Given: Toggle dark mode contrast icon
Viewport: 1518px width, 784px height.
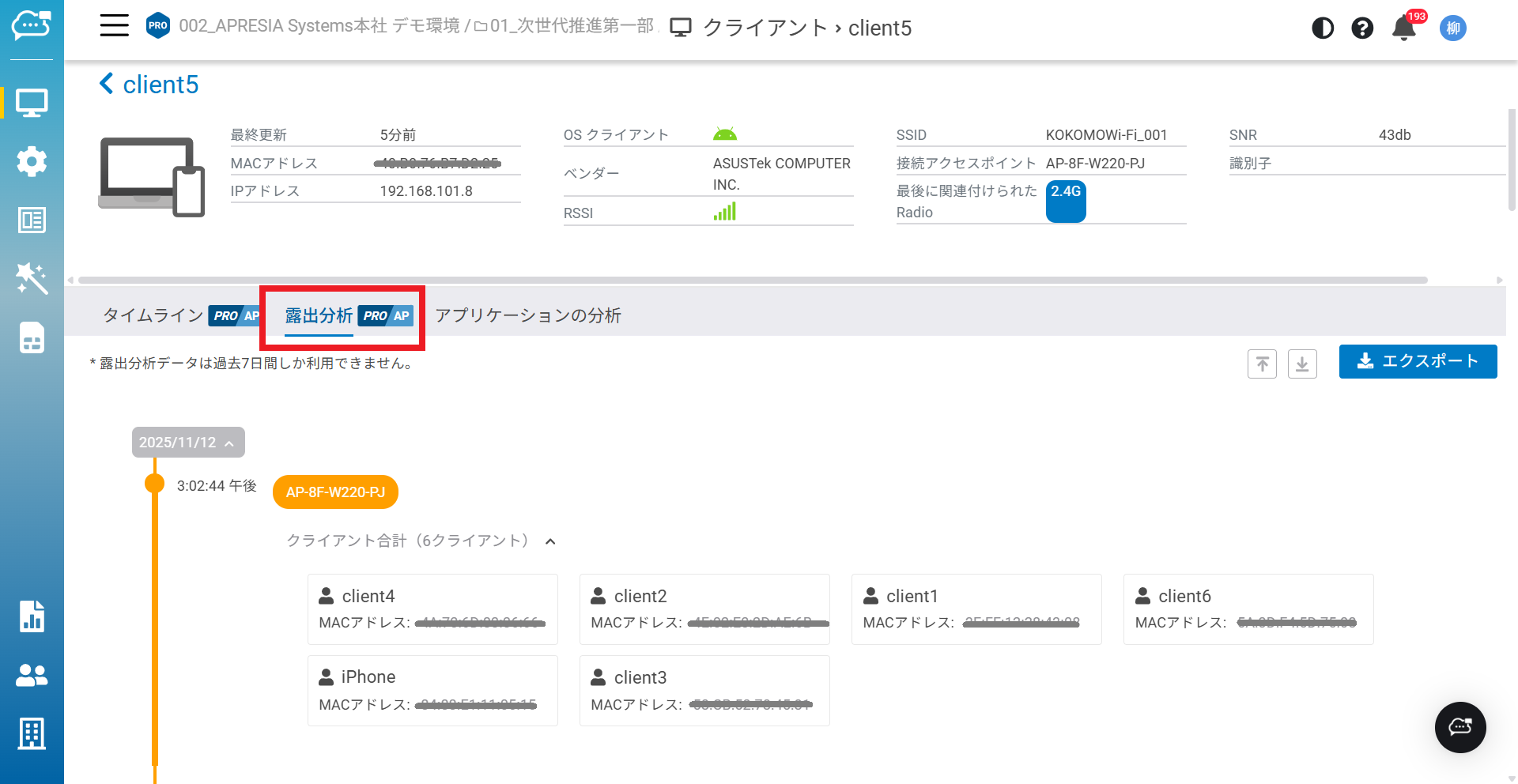Looking at the screenshot, I should click(x=1323, y=28).
